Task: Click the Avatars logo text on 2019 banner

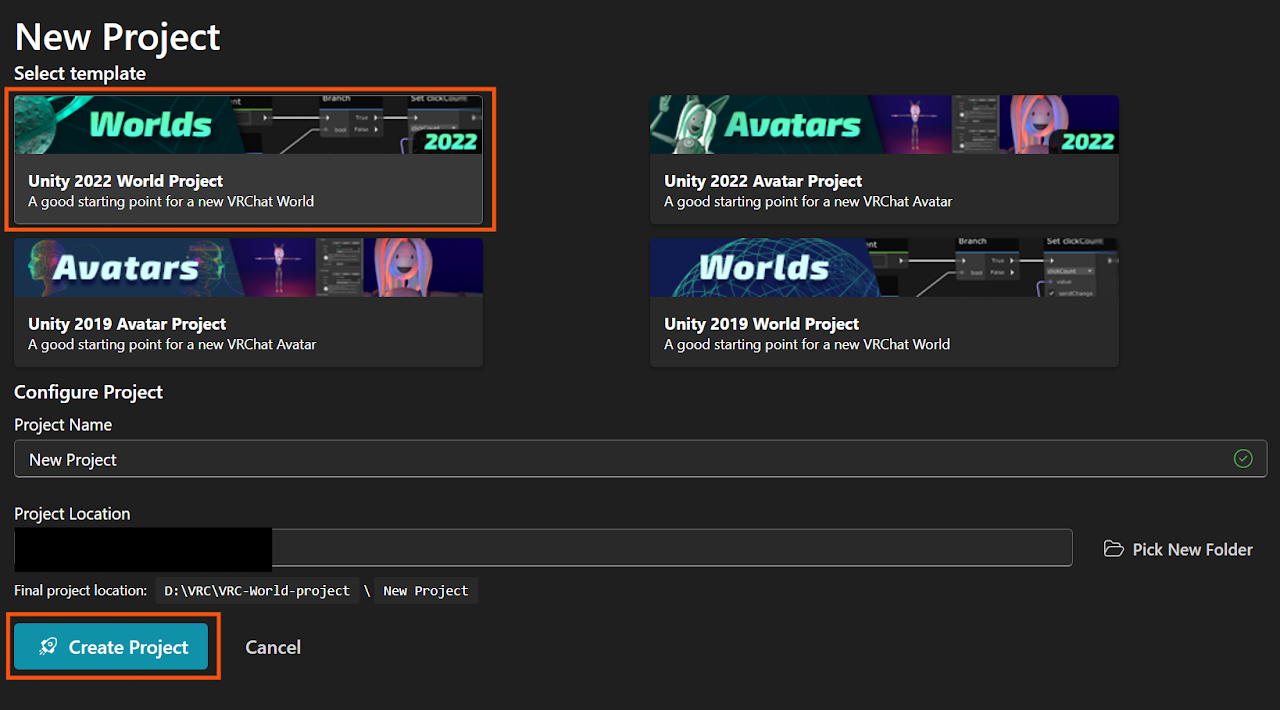Action: click(125, 268)
